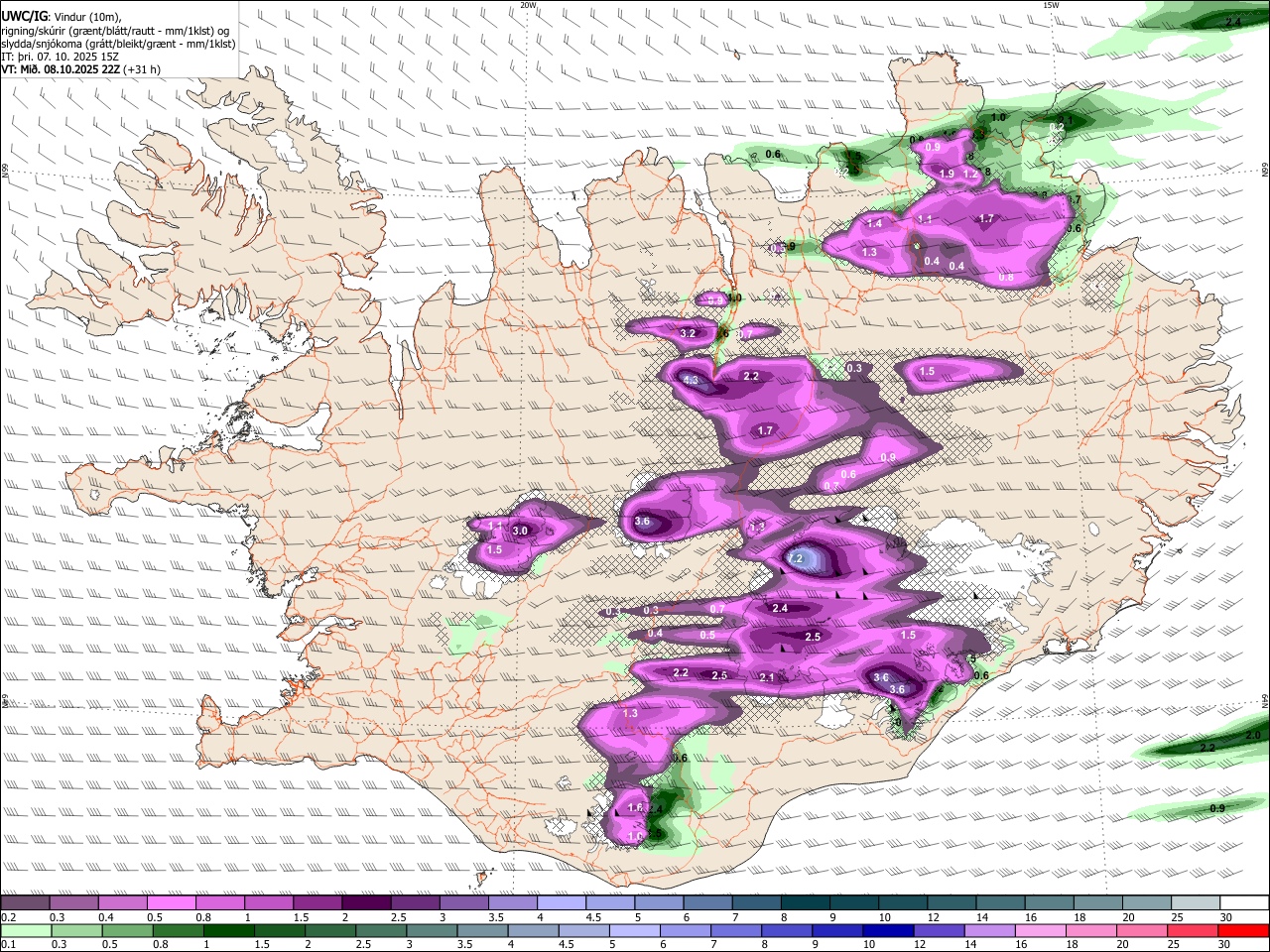Click bright pink upper legend swatch between 0.5 and 0.8

(x=171, y=902)
